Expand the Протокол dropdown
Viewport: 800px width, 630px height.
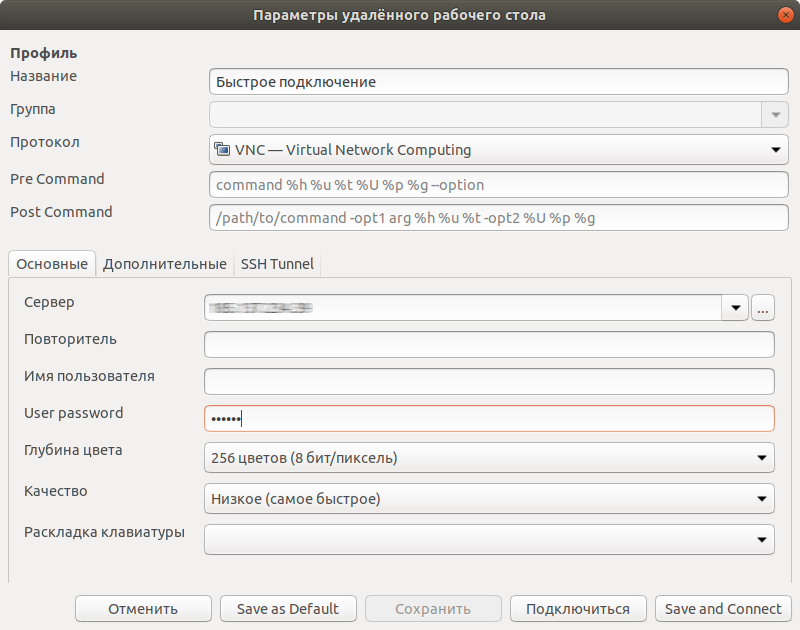(x=775, y=150)
